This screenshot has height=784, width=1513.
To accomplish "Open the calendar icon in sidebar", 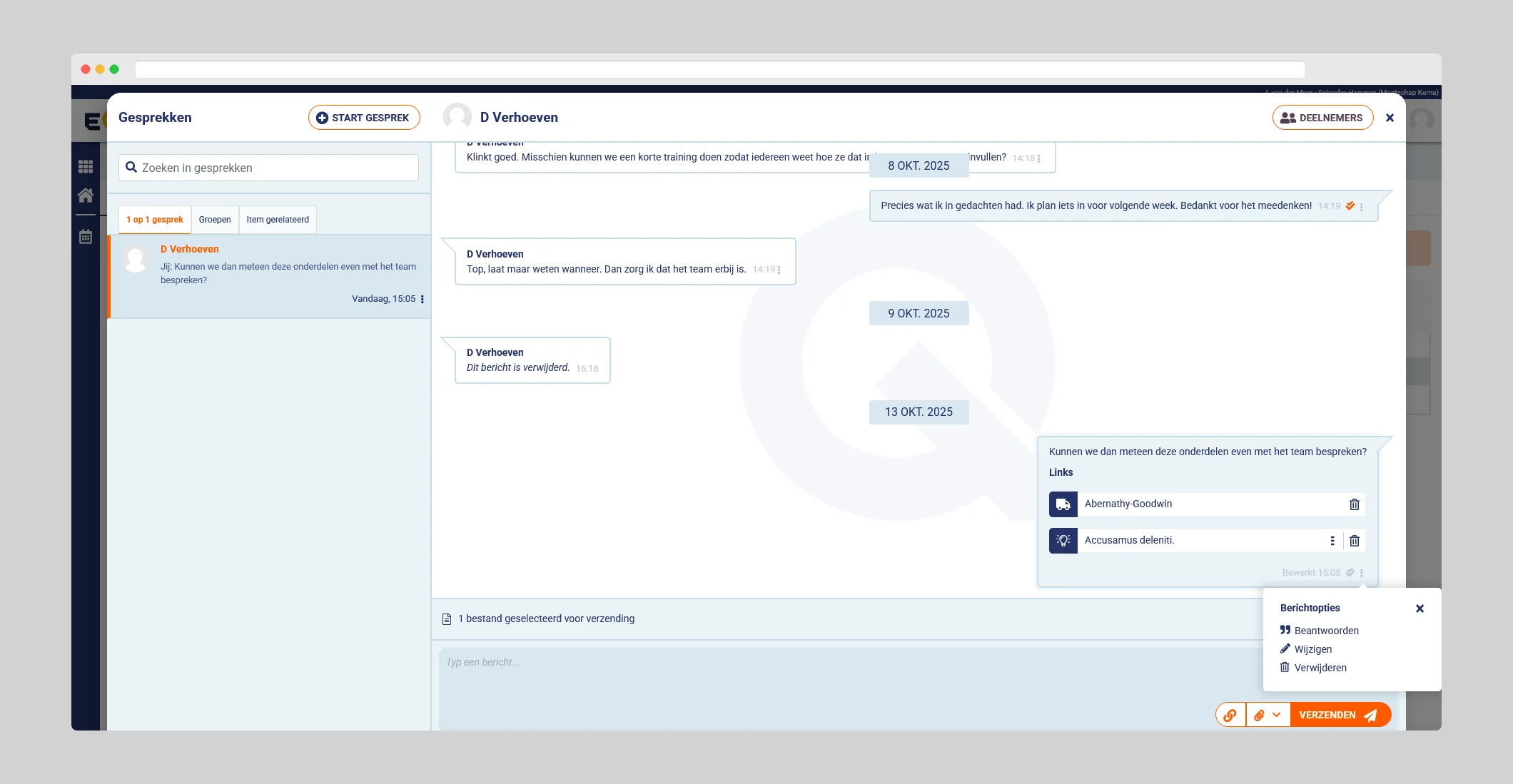I will click(86, 237).
